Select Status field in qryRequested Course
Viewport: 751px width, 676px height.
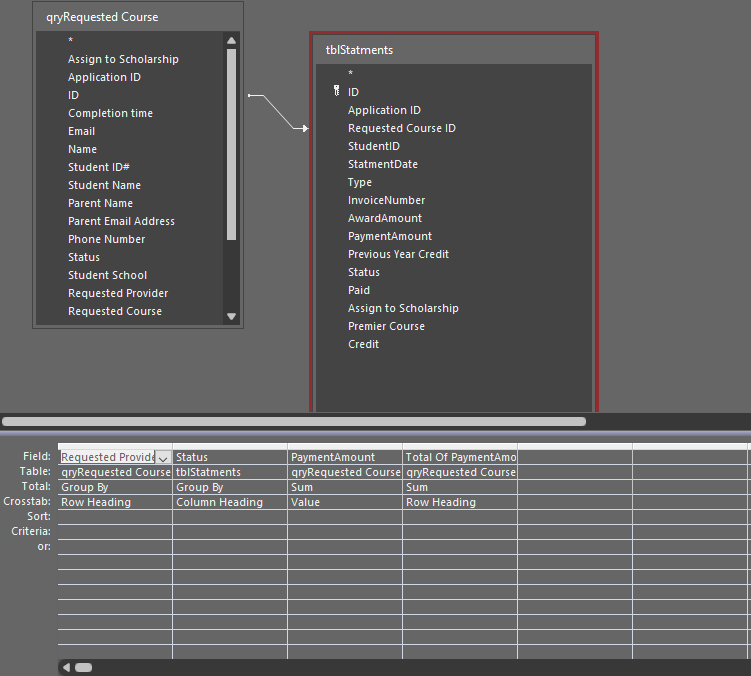(x=84, y=257)
